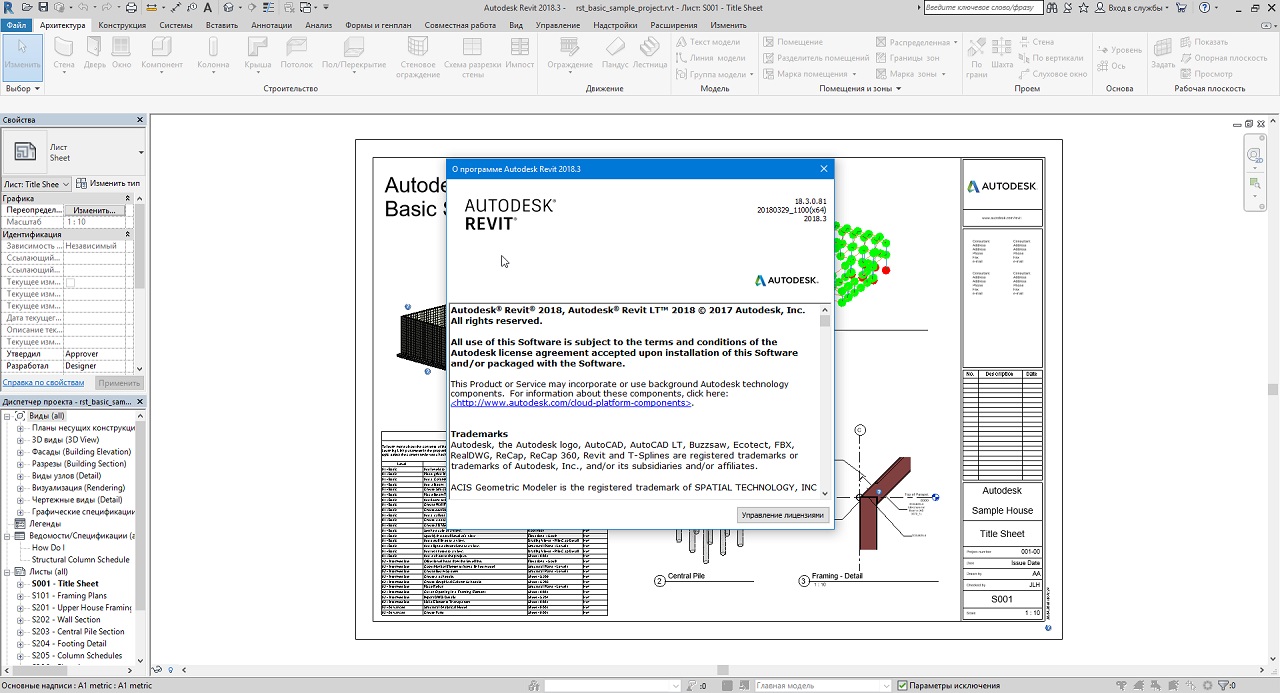
Task: Click the Print icon in quick access toolbar
Action: click(131, 7)
